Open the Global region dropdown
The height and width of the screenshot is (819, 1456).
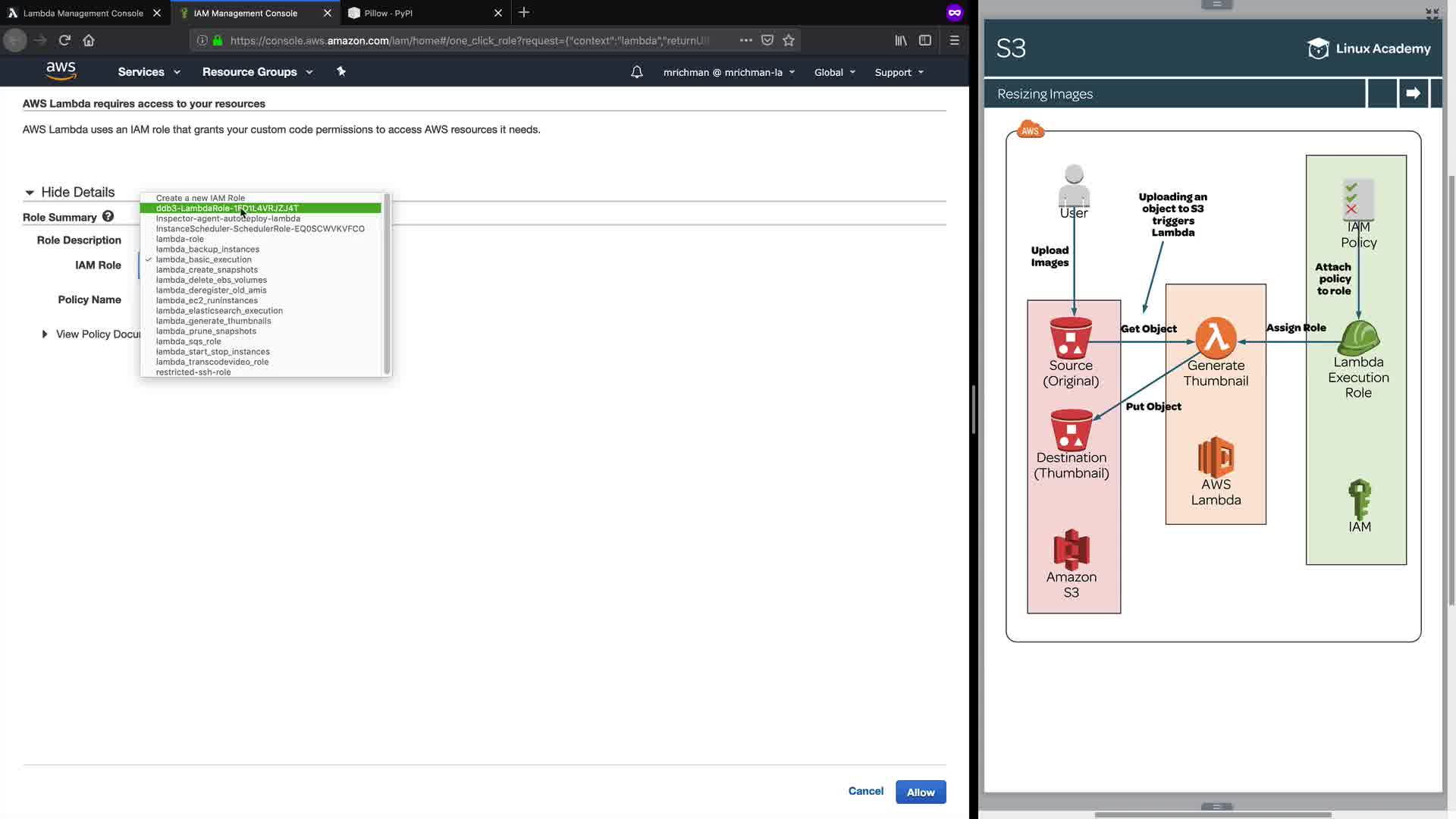coord(834,72)
